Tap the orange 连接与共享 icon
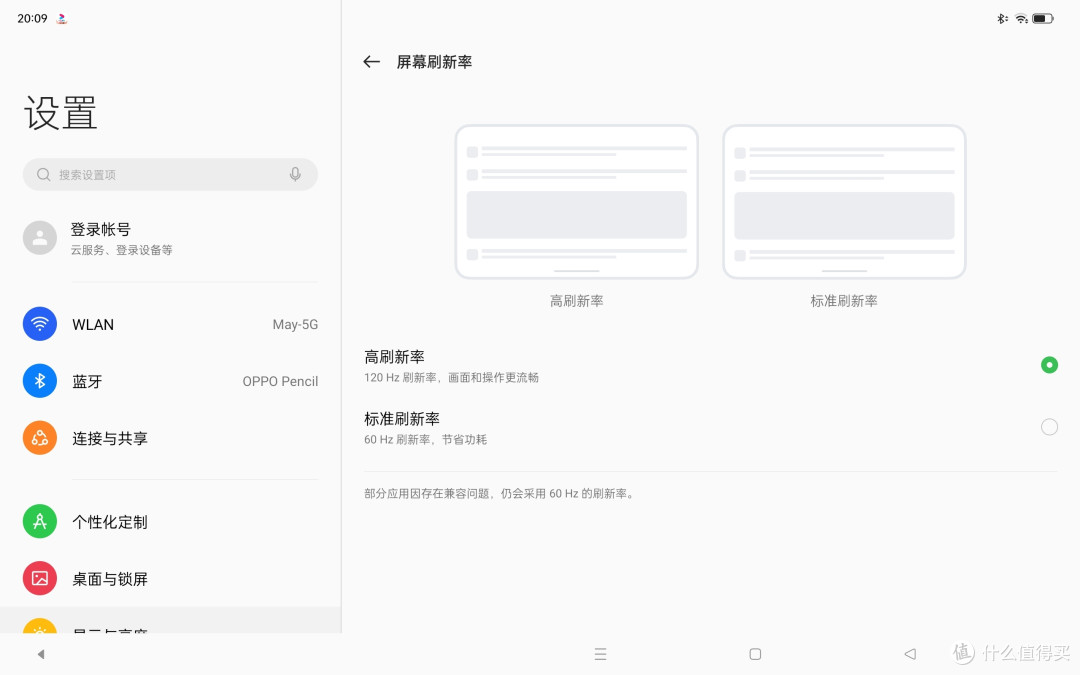Viewport: 1080px width, 675px height. 40,438
